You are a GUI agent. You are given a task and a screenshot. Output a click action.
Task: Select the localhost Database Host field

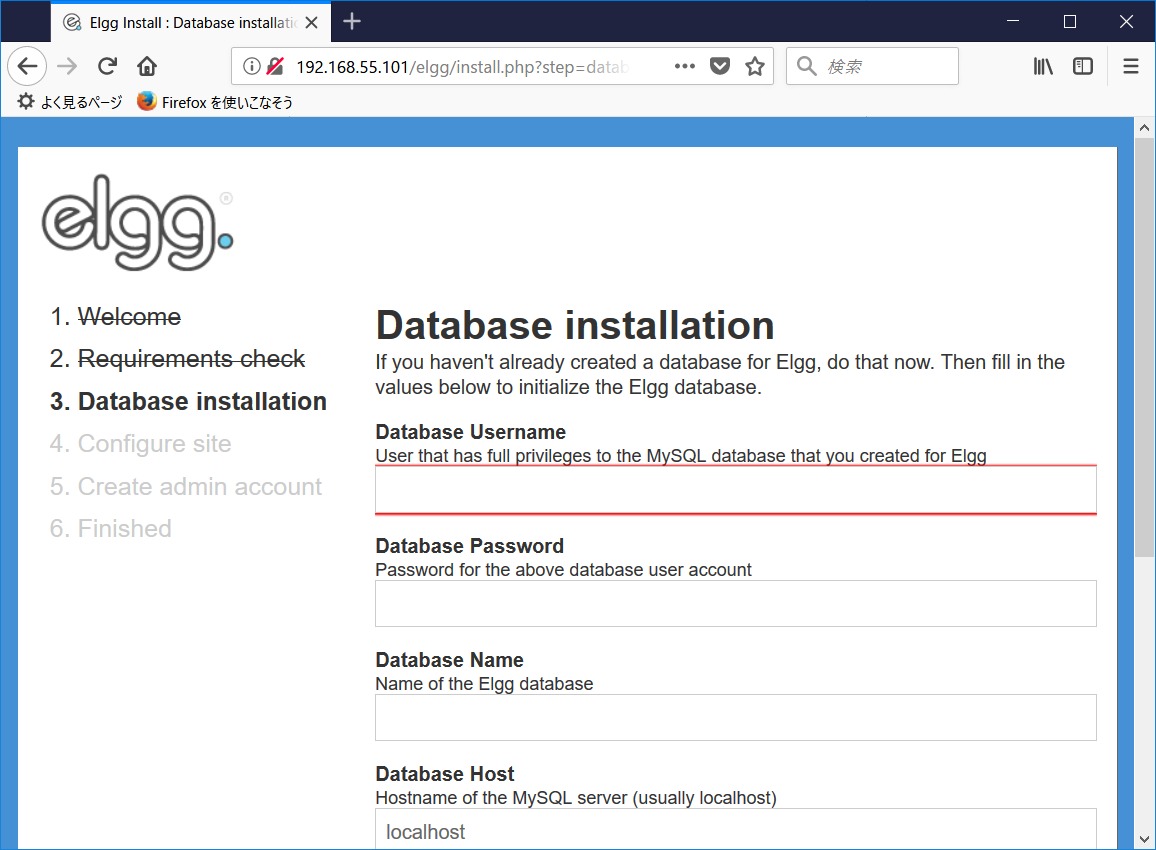(x=735, y=831)
